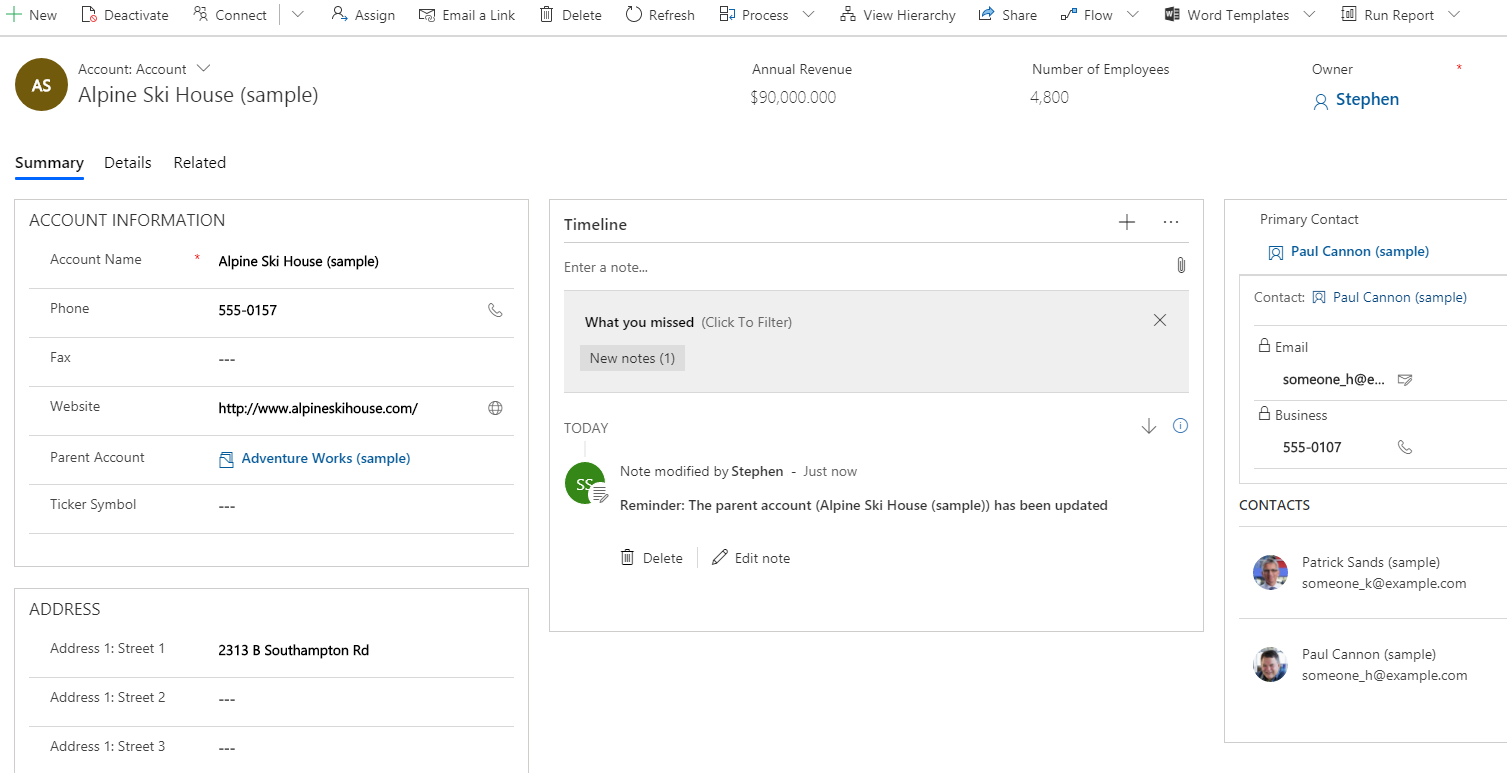Click the phone call icon beside 555-0157
The image size is (1507, 773).
pos(495,310)
